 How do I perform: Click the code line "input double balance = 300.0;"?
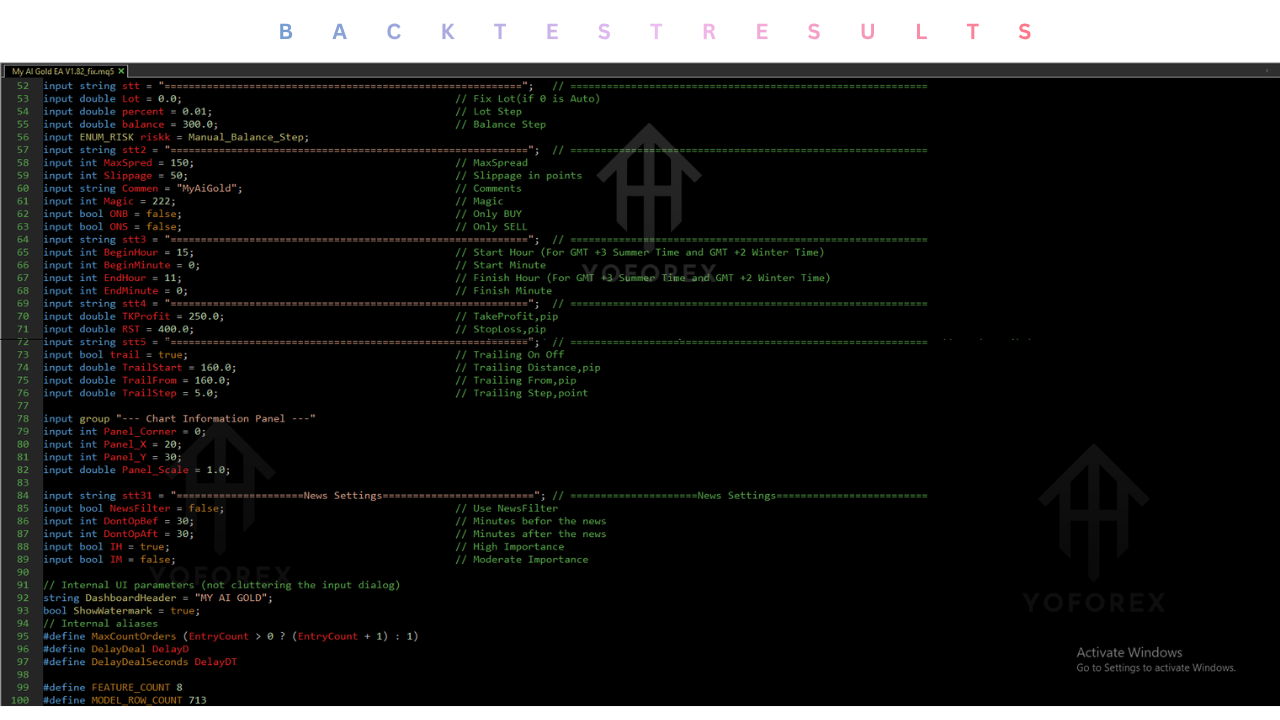click(x=130, y=125)
